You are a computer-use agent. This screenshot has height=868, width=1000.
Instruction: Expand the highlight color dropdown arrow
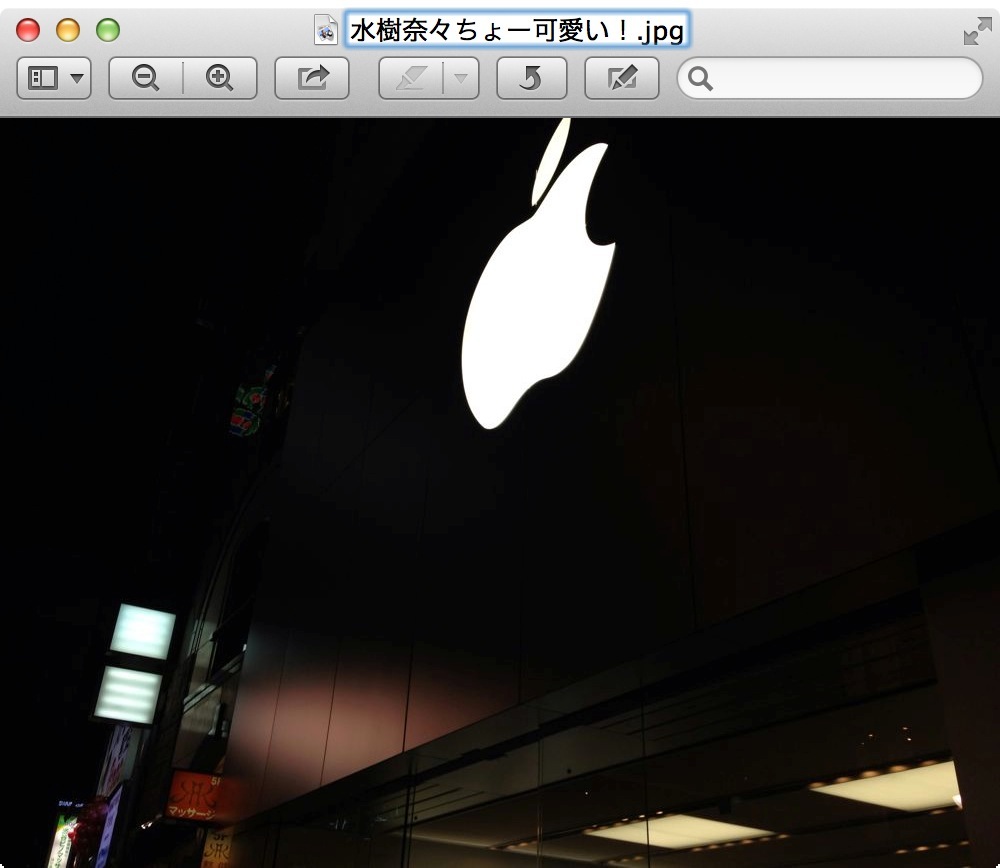461,78
